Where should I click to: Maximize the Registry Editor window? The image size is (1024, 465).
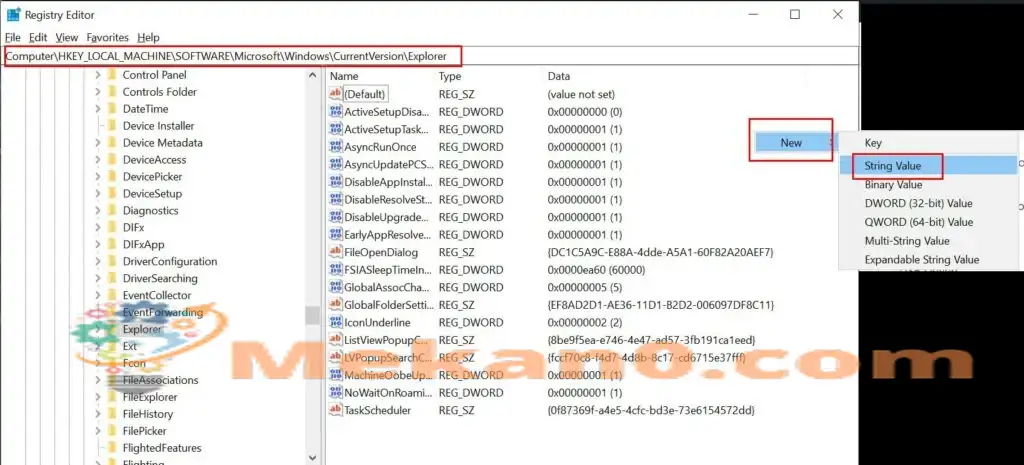click(x=795, y=14)
